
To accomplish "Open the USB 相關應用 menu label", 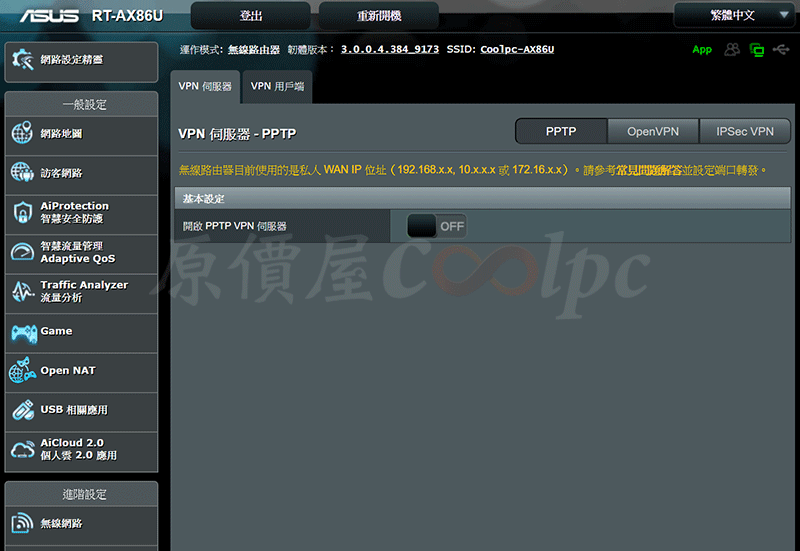I will [74, 410].
